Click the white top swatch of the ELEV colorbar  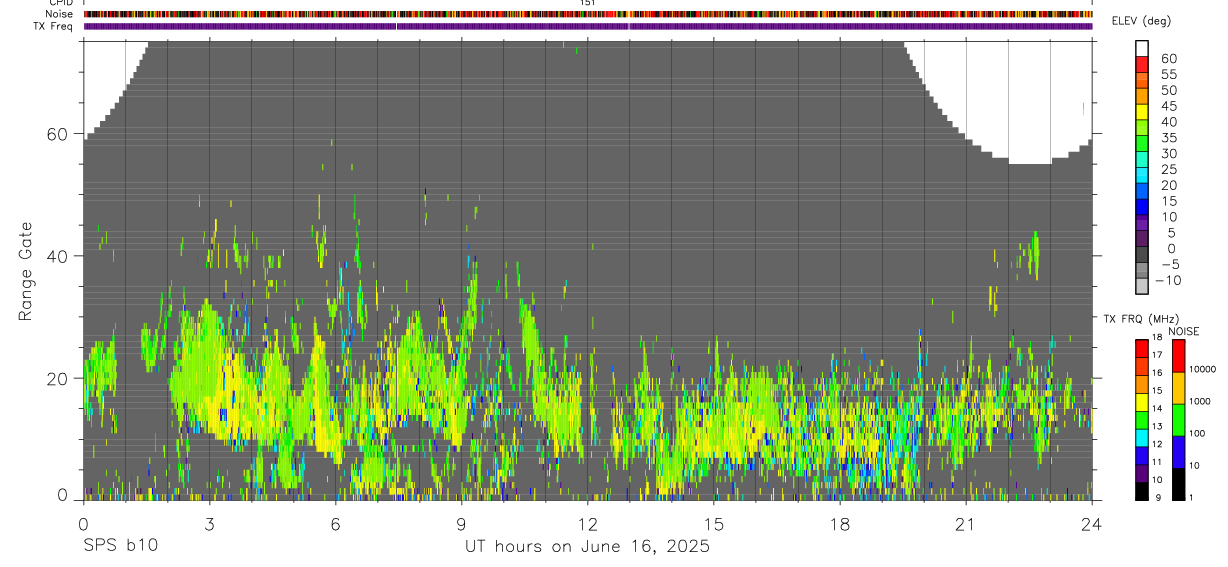1142,49
